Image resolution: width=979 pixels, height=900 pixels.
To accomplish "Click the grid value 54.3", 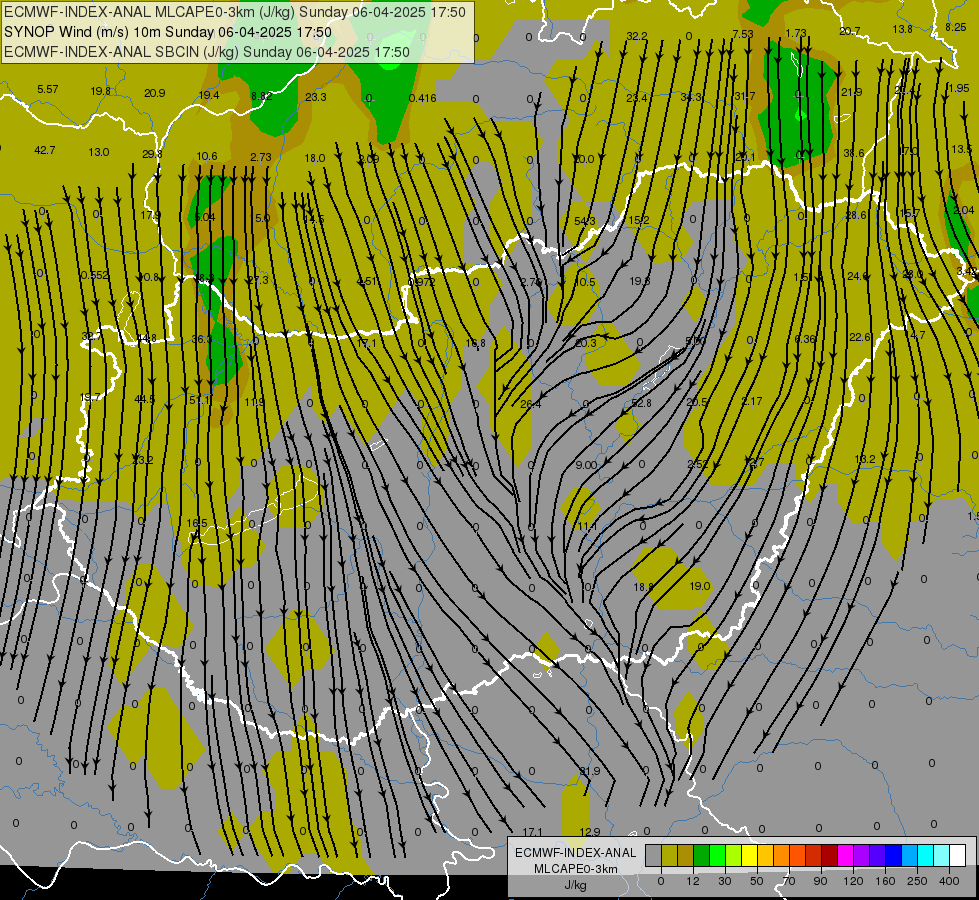I will tap(584, 222).
